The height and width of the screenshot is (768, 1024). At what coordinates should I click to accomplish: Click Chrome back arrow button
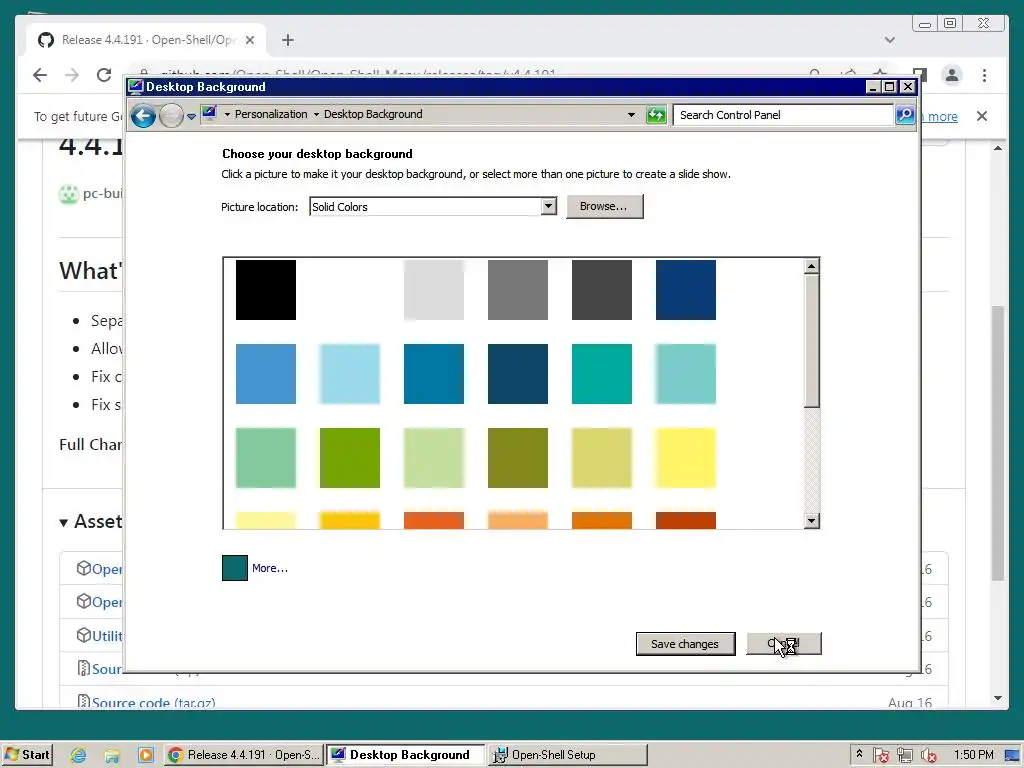pos(40,75)
